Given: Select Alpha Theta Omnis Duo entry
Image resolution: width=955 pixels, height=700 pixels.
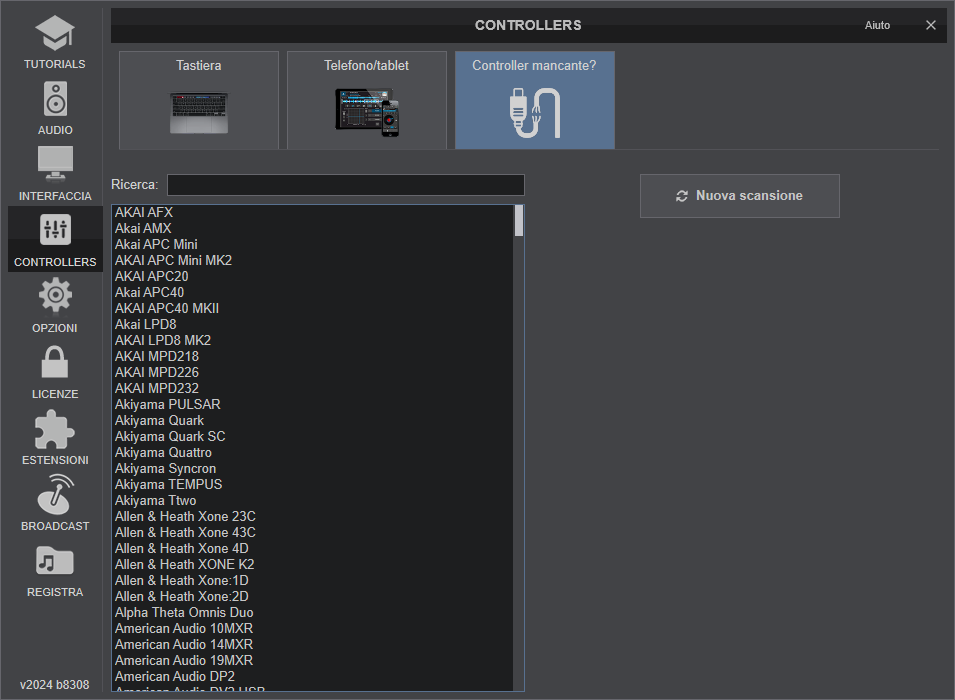Looking at the screenshot, I should [313, 612].
